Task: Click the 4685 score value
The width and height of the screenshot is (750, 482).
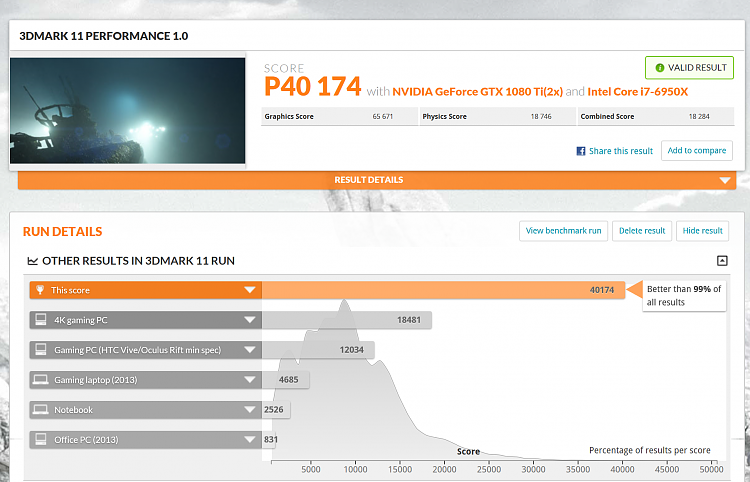Action: (x=288, y=380)
